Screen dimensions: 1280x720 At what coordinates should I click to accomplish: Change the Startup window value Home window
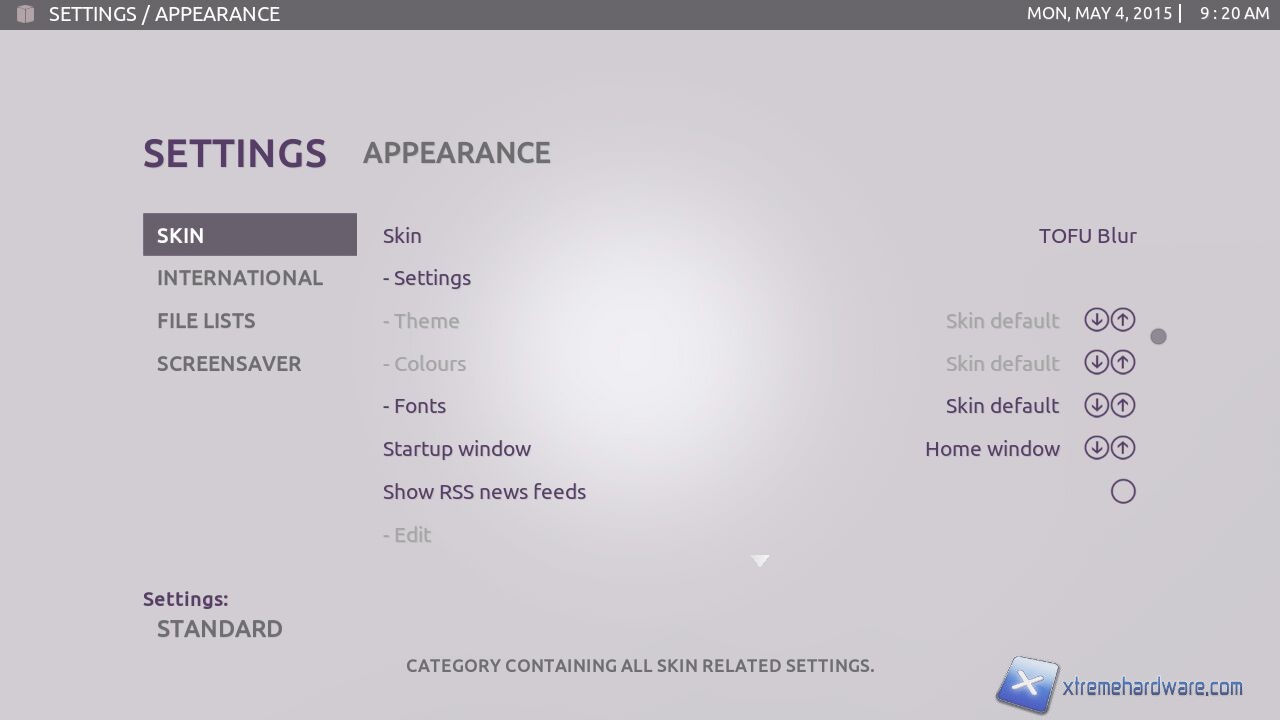(992, 449)
